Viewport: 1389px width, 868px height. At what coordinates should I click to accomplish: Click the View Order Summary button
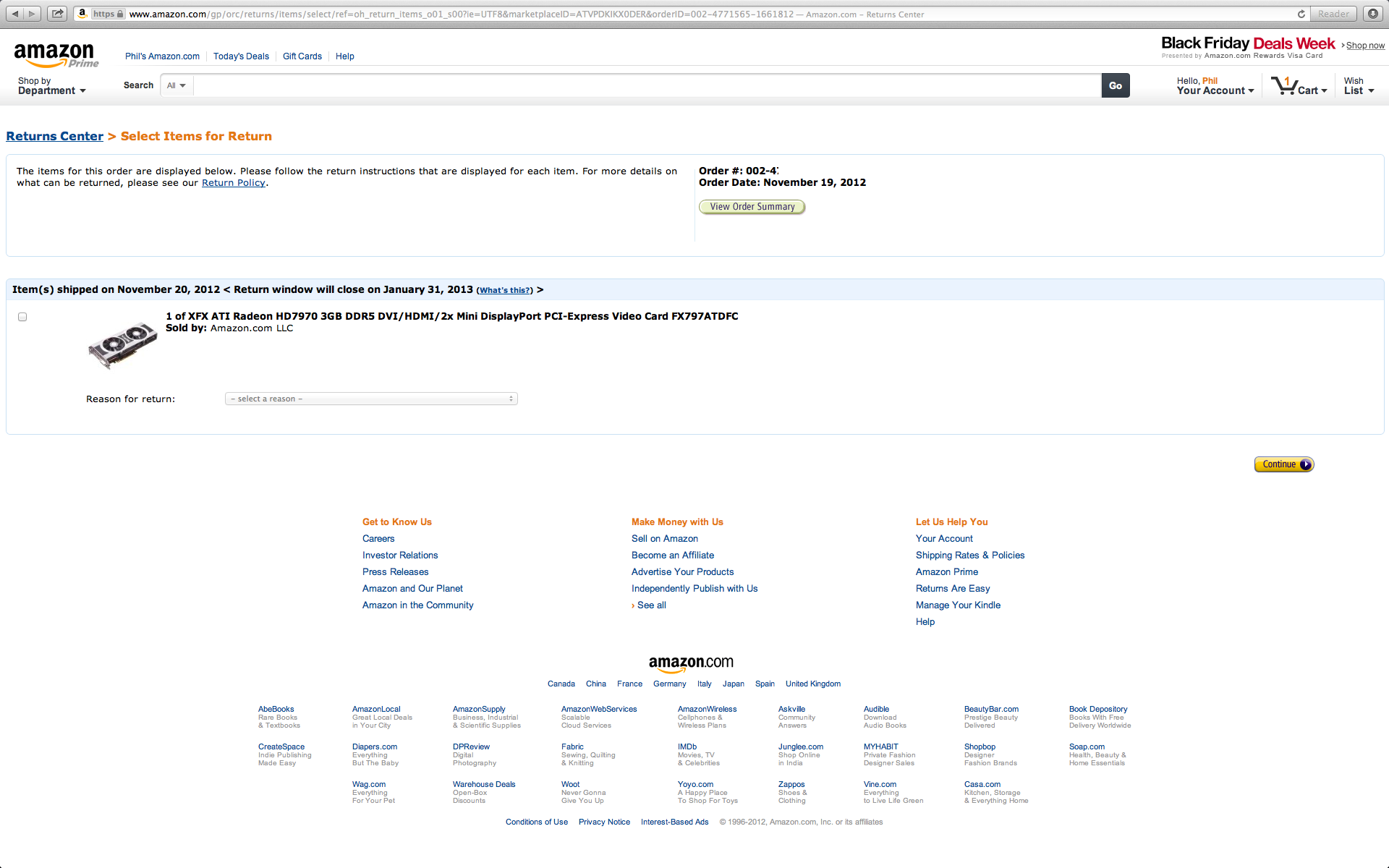click(x=752, y=207)
